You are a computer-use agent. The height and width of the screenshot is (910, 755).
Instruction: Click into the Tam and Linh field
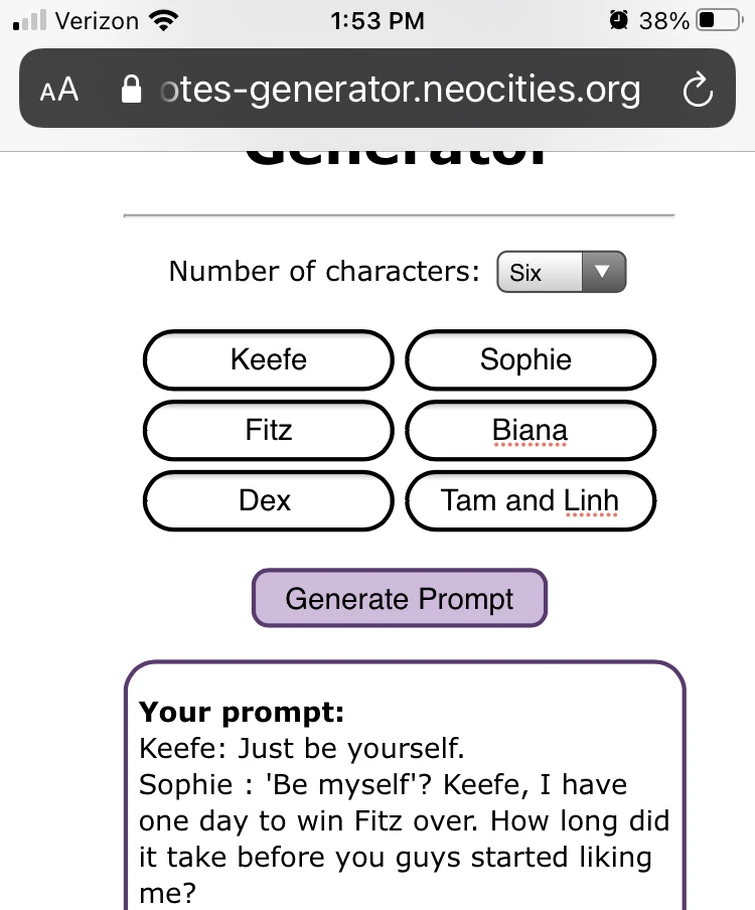(x=530, y=500)
